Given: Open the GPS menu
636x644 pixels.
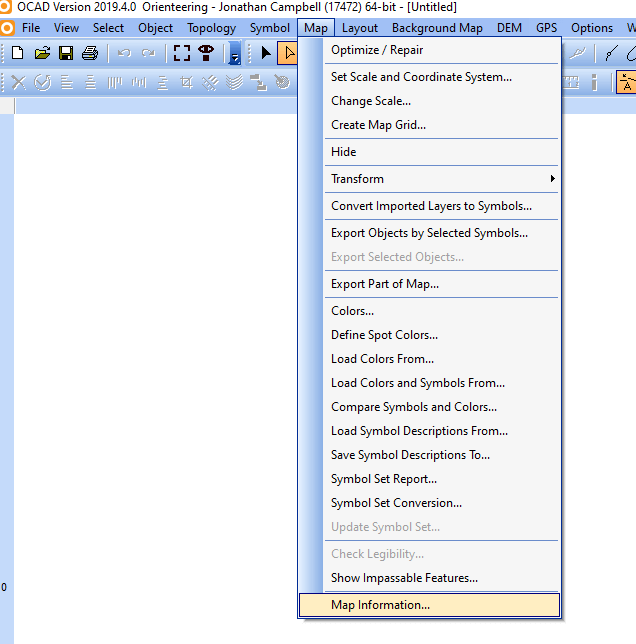Looking at the screenshot, I should click(x=546, y=28).
